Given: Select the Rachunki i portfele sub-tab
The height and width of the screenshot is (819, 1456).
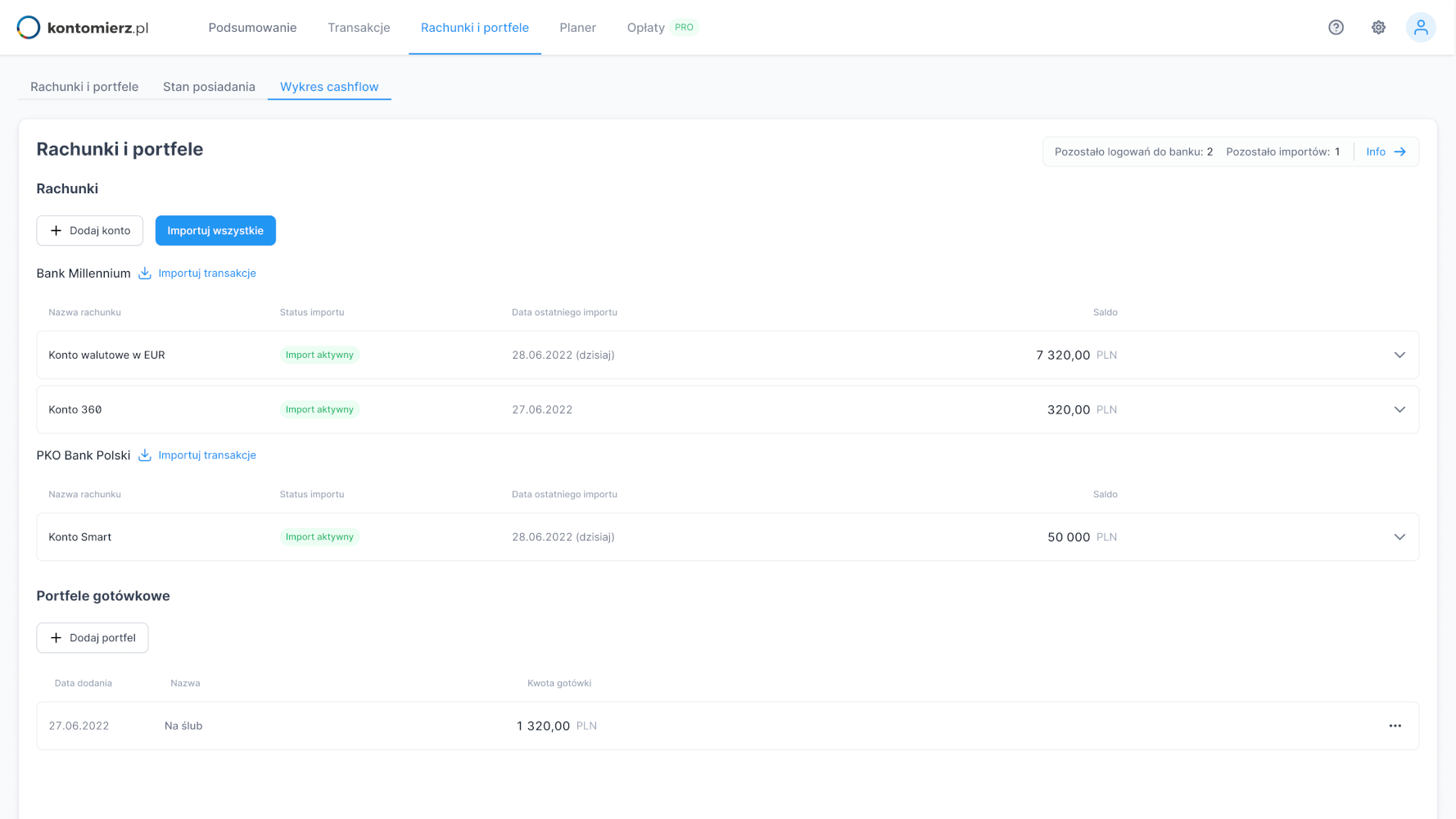Looking at the screenshot, I should click(84, 87).
